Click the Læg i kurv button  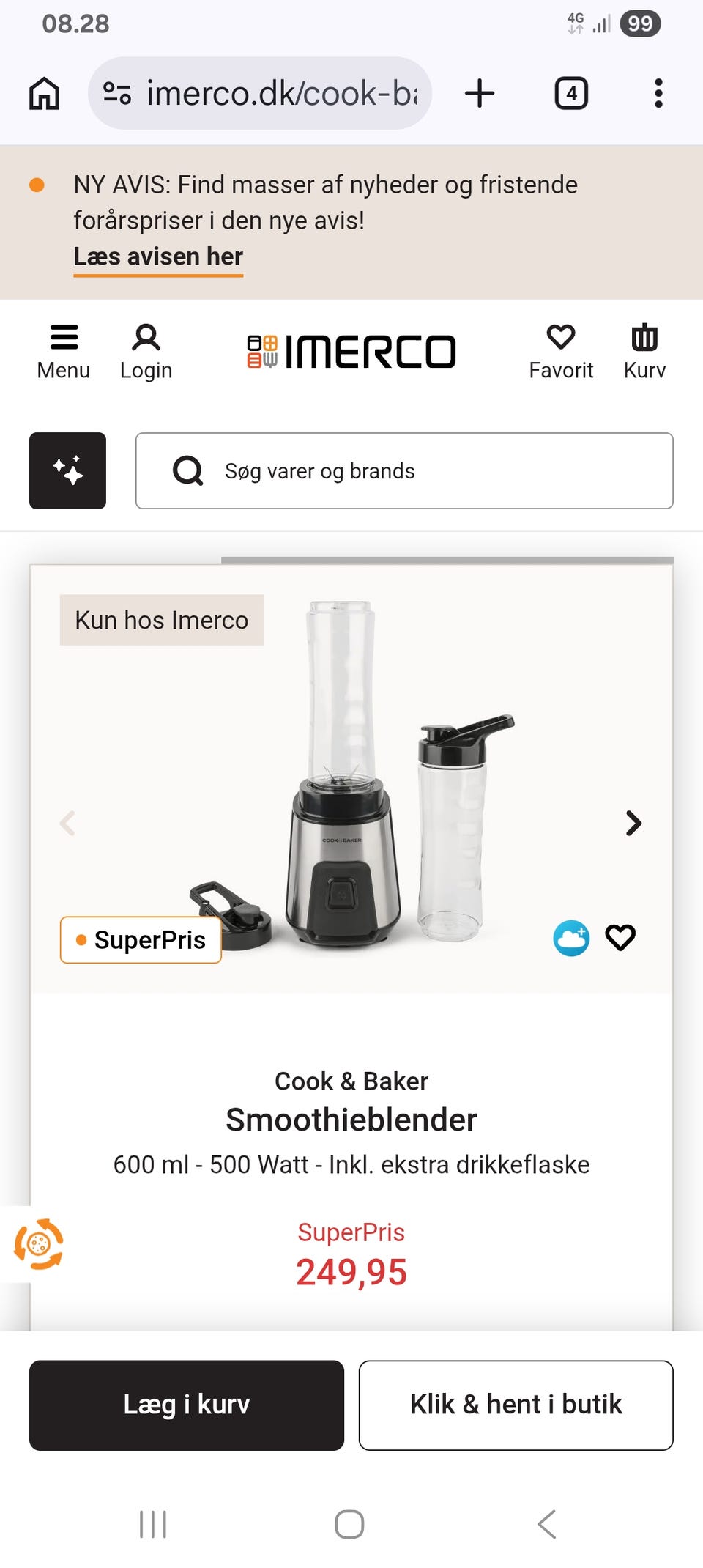click(187, 1405)
